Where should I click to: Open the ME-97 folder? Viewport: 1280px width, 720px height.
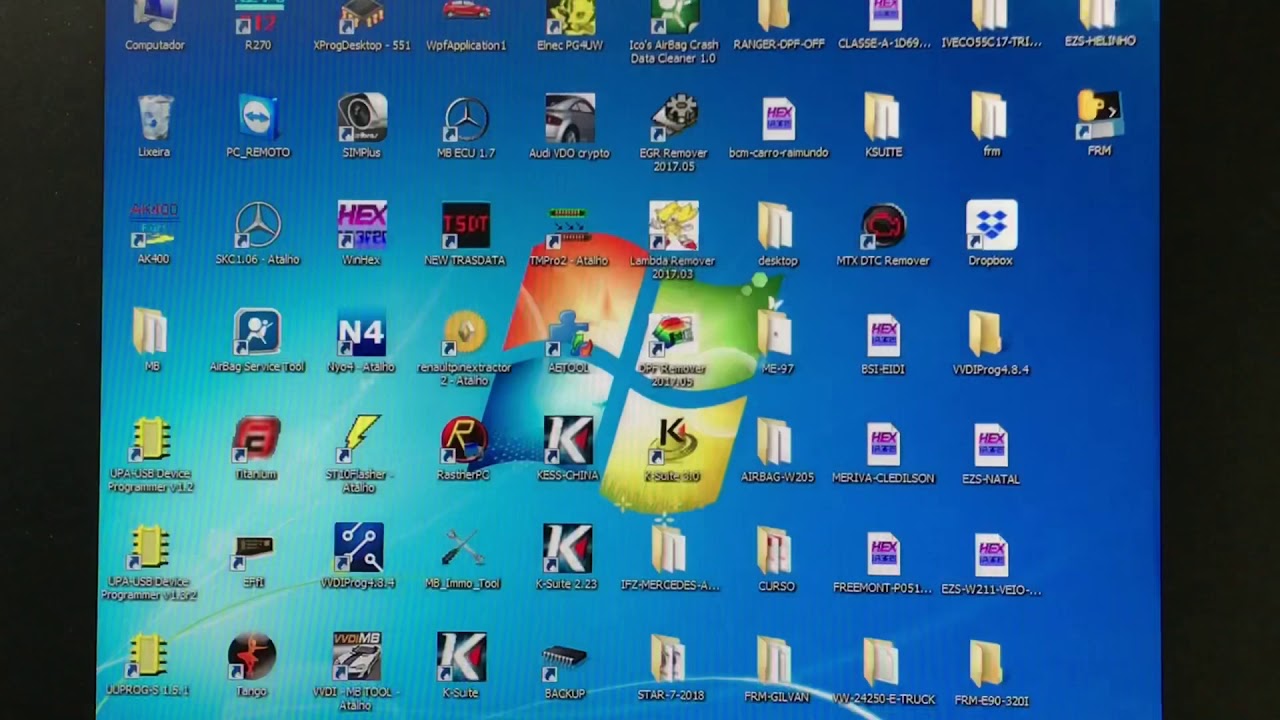[x=777, y=343]
